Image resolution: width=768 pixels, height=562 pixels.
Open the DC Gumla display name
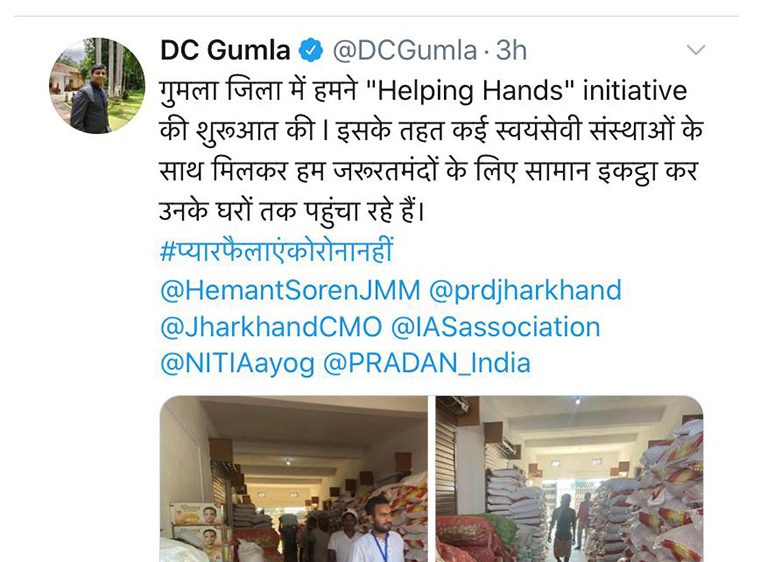(x=225, y=50)
